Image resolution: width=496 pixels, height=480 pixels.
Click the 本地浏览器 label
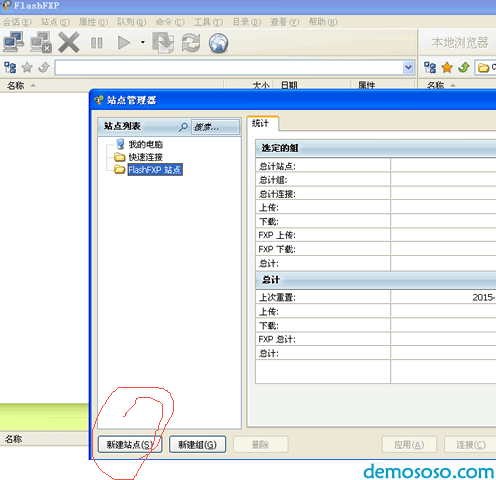pos(460,43)
